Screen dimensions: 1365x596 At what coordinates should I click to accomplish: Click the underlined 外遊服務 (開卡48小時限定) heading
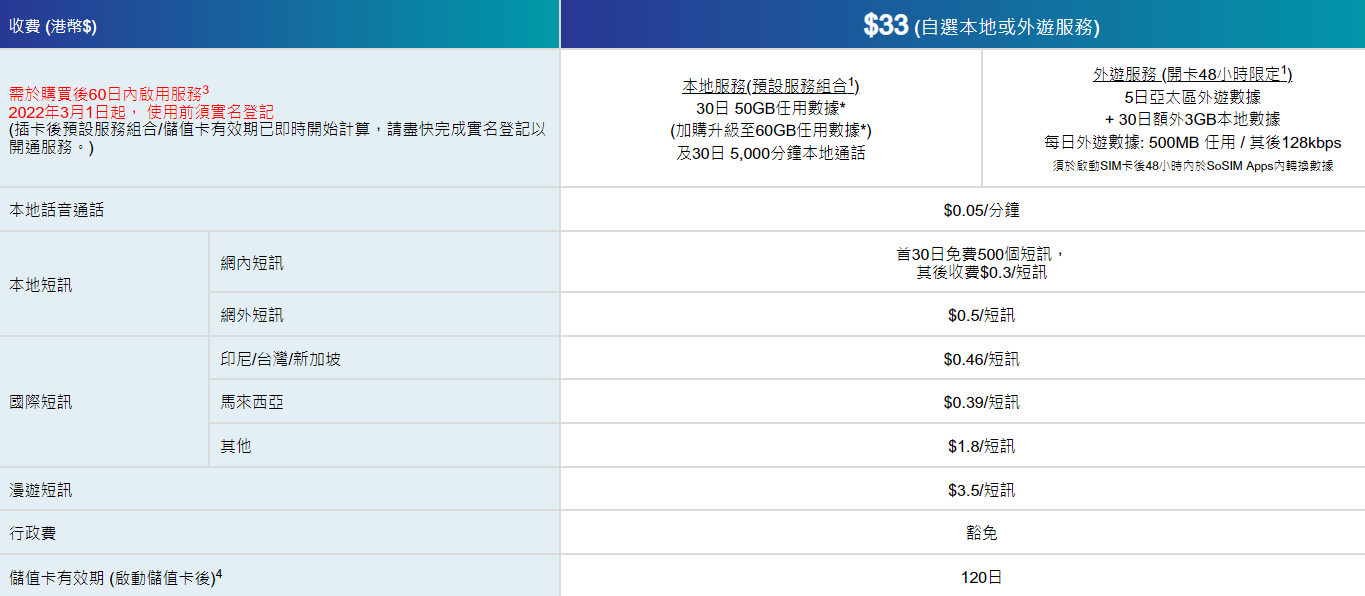(x=1190, y=75)
